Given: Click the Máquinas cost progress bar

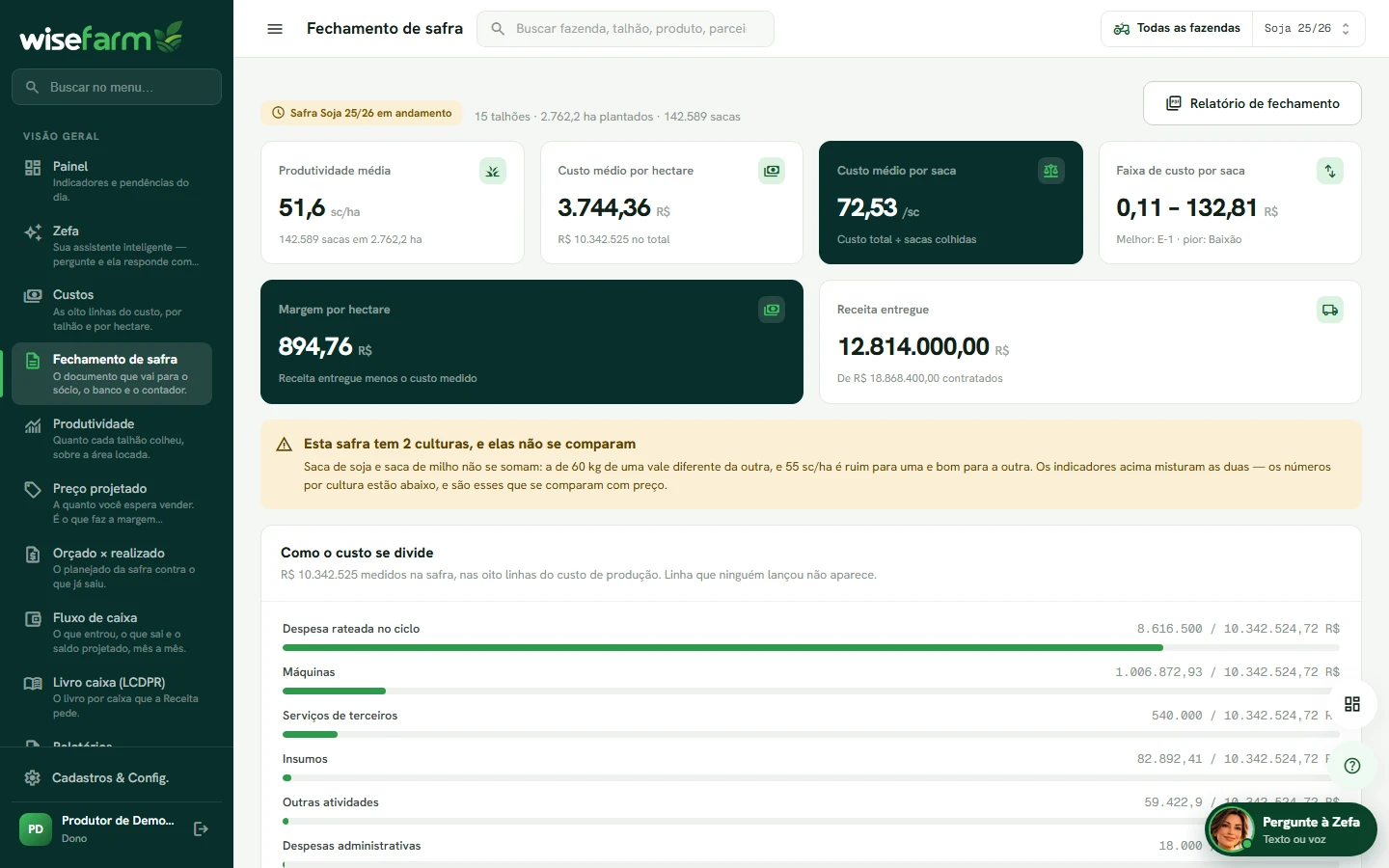Looking at the screenshot, I should (x=811, y=692).
